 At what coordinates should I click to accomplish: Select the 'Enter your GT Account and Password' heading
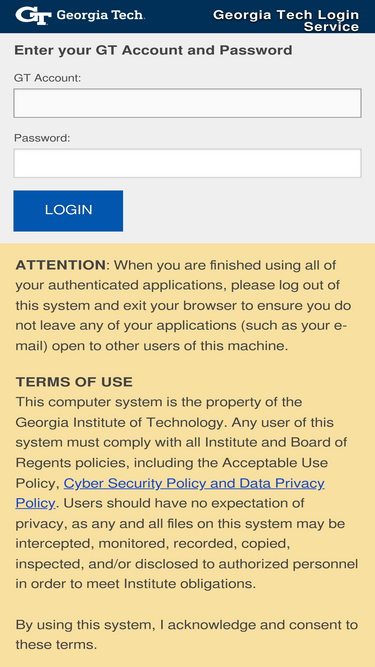pos(153,50)
